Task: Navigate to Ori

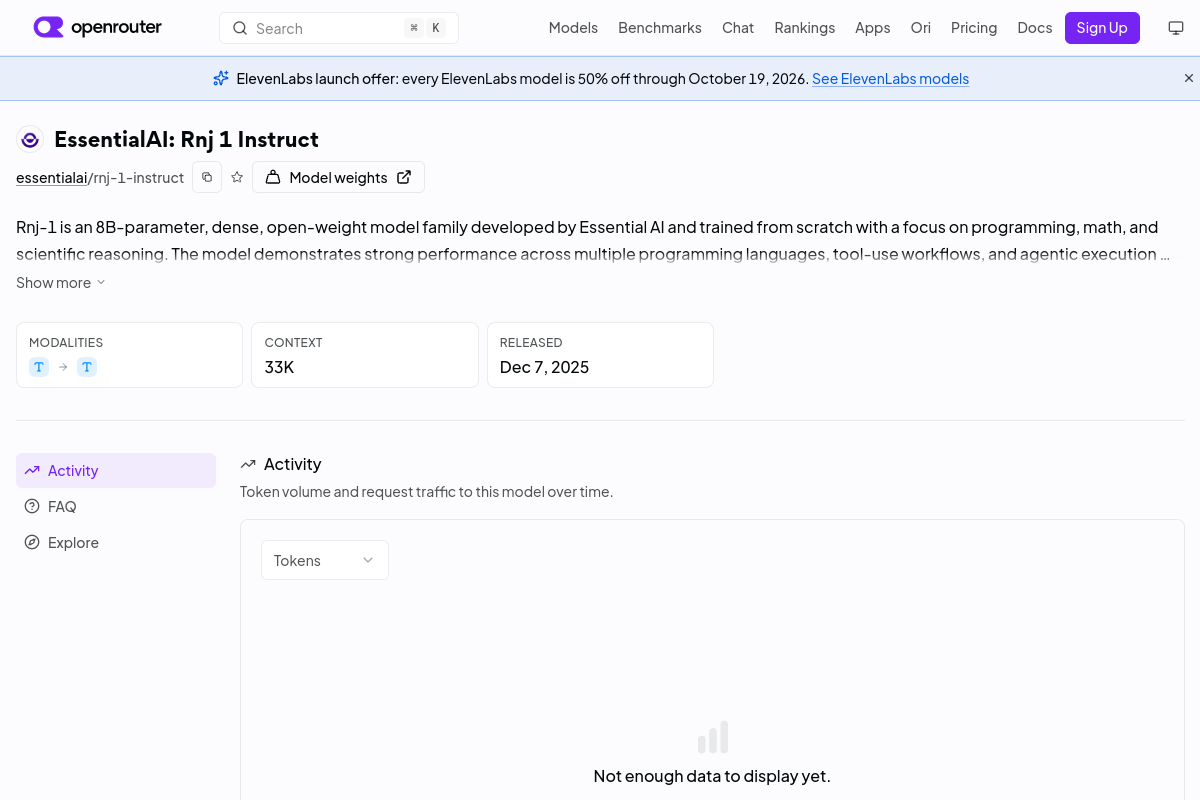Action: coord(921,28)
